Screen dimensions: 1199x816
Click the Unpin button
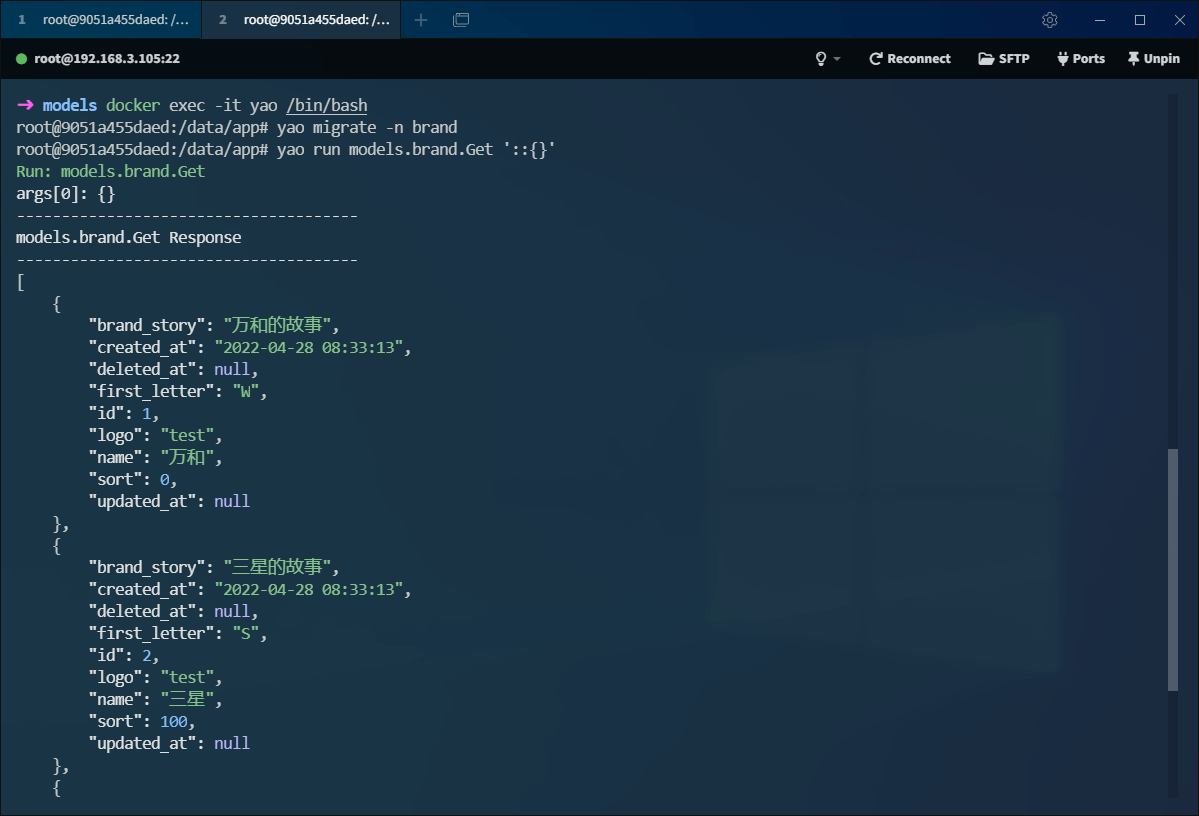click(x=1153, y=59)
